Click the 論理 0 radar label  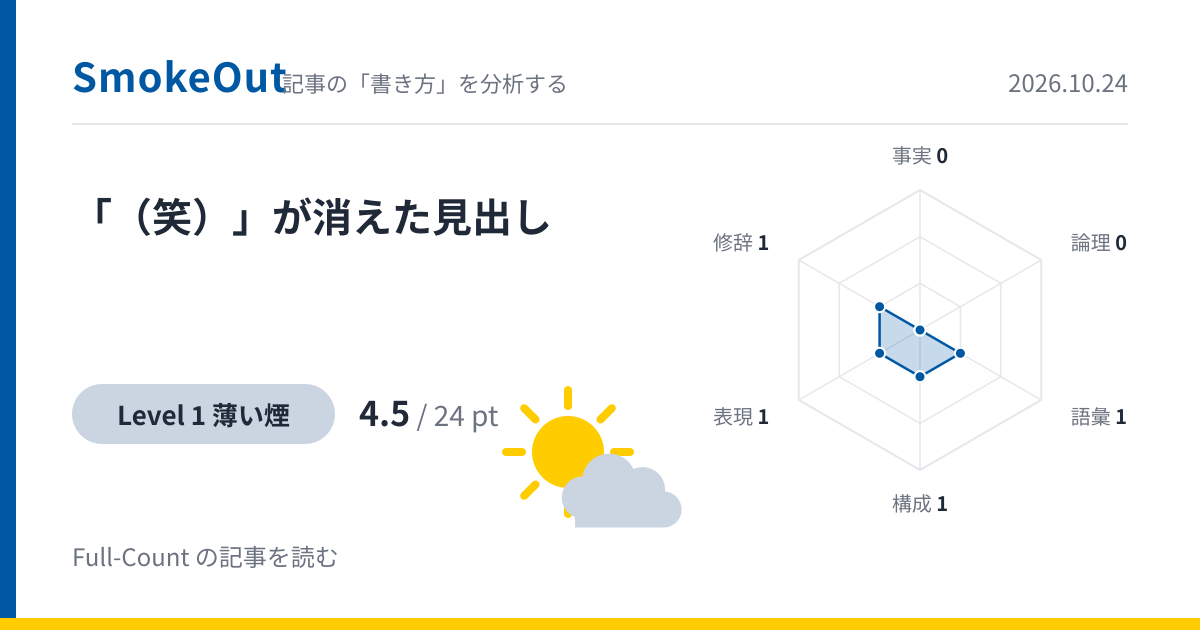(1099, 243)
